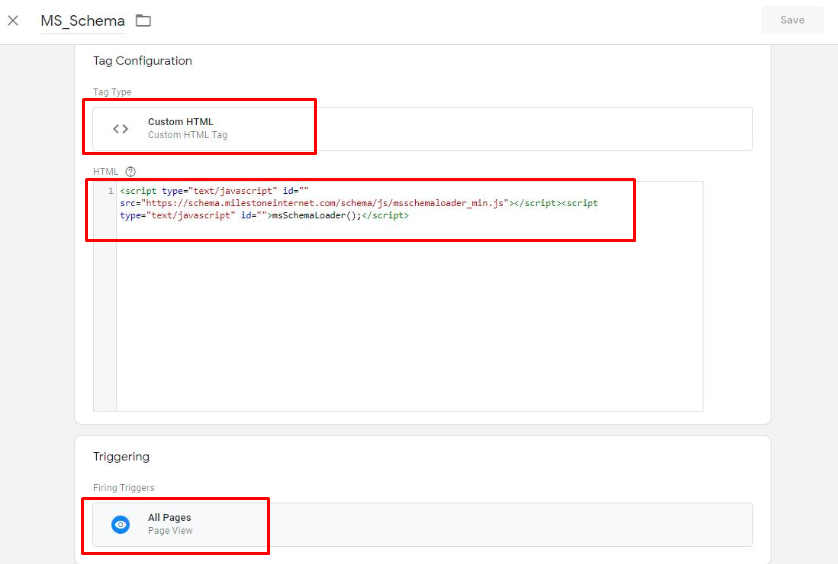Click inside the HTML code editor script line

[x=359, y=203]
